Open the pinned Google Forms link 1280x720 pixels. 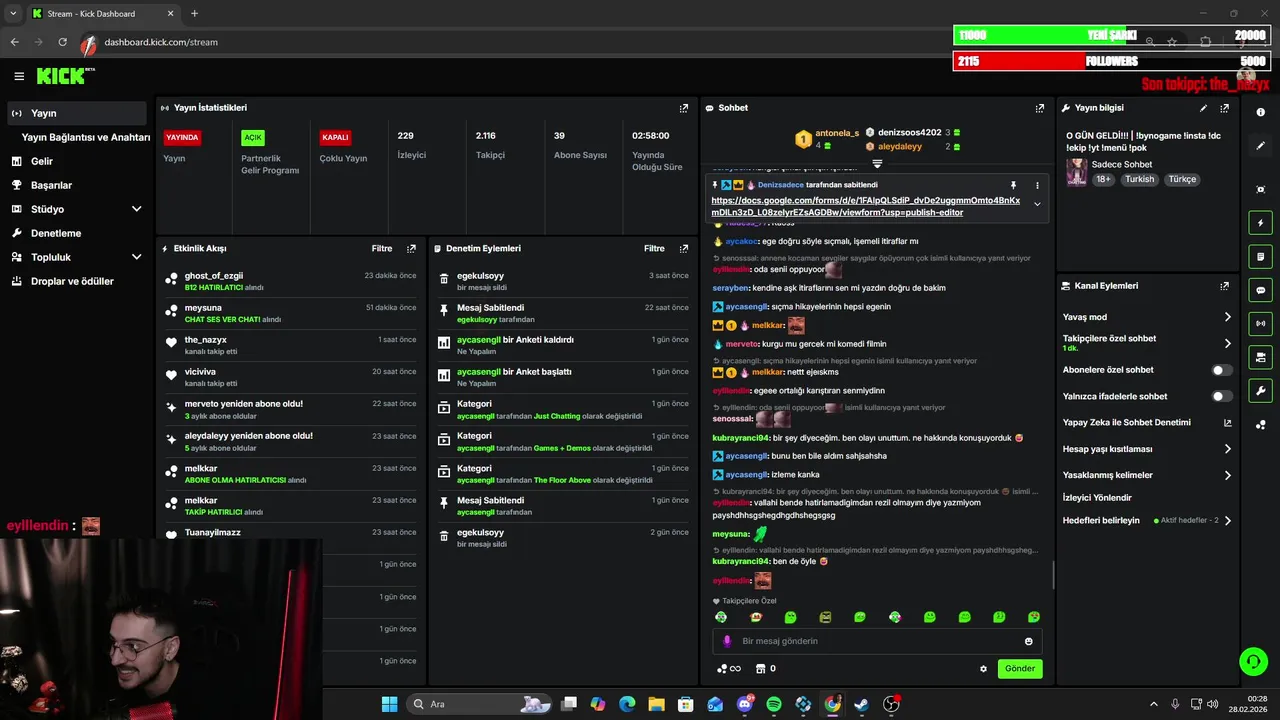tap(865, 206)
